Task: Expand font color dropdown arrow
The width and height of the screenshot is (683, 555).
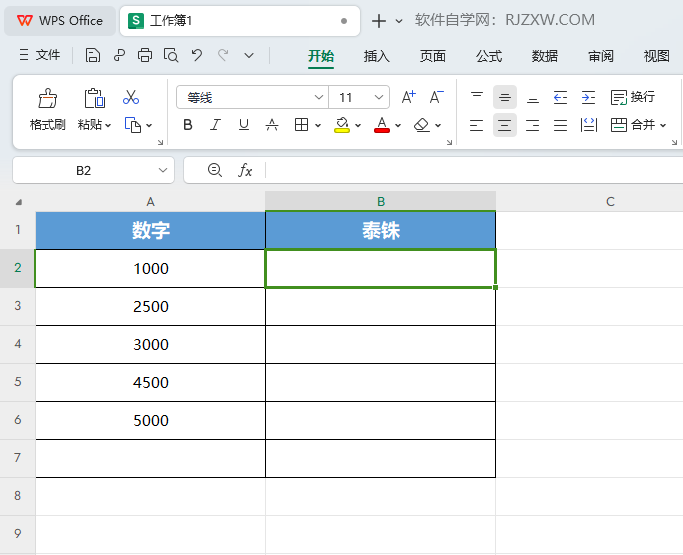Action: click(x=398, y=125)
